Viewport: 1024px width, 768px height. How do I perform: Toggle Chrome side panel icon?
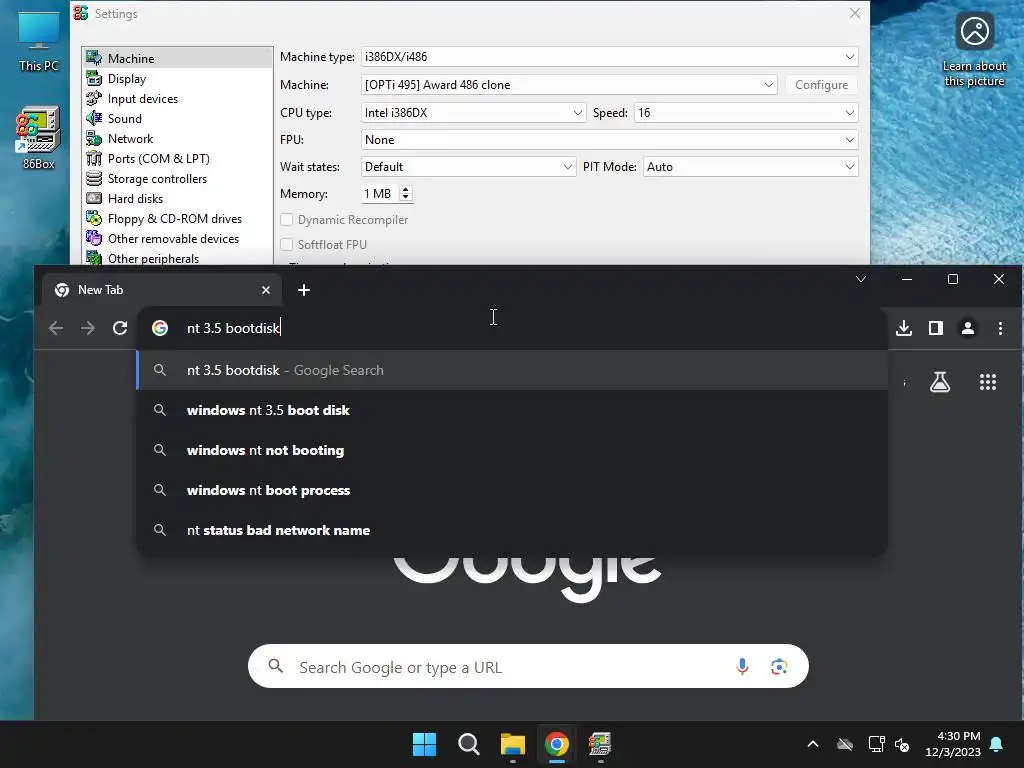click(936, 328)
